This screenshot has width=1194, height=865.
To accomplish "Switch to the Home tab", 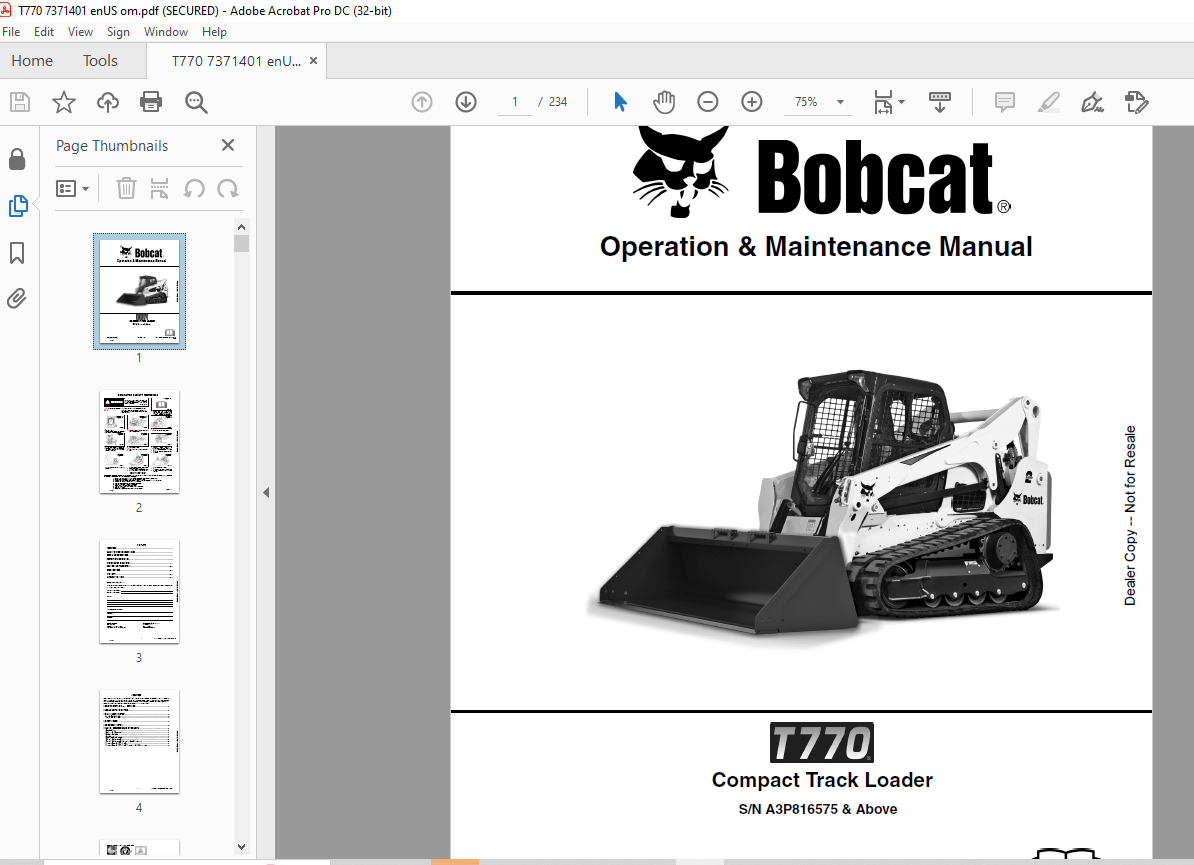I will click(32, 61).
